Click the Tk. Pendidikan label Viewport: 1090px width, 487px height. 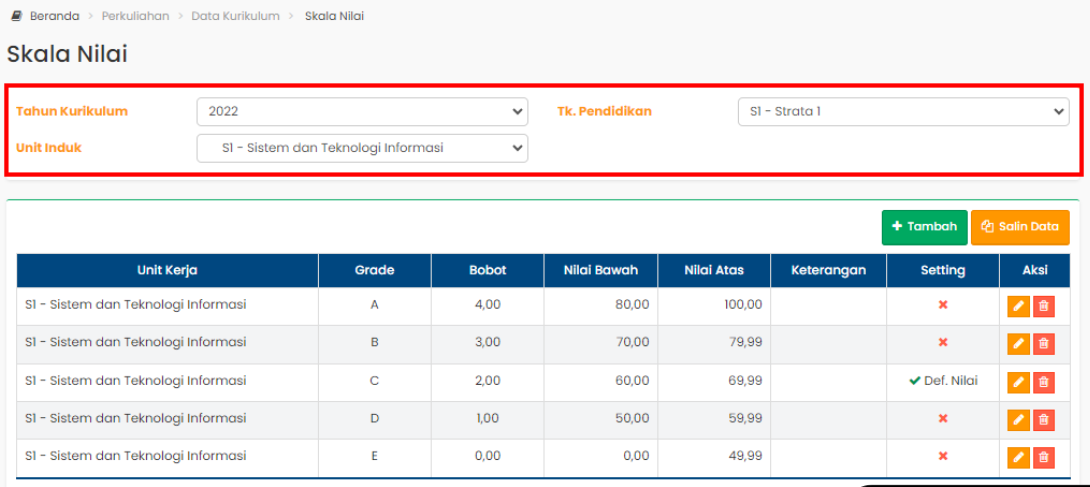pos(605,111)
